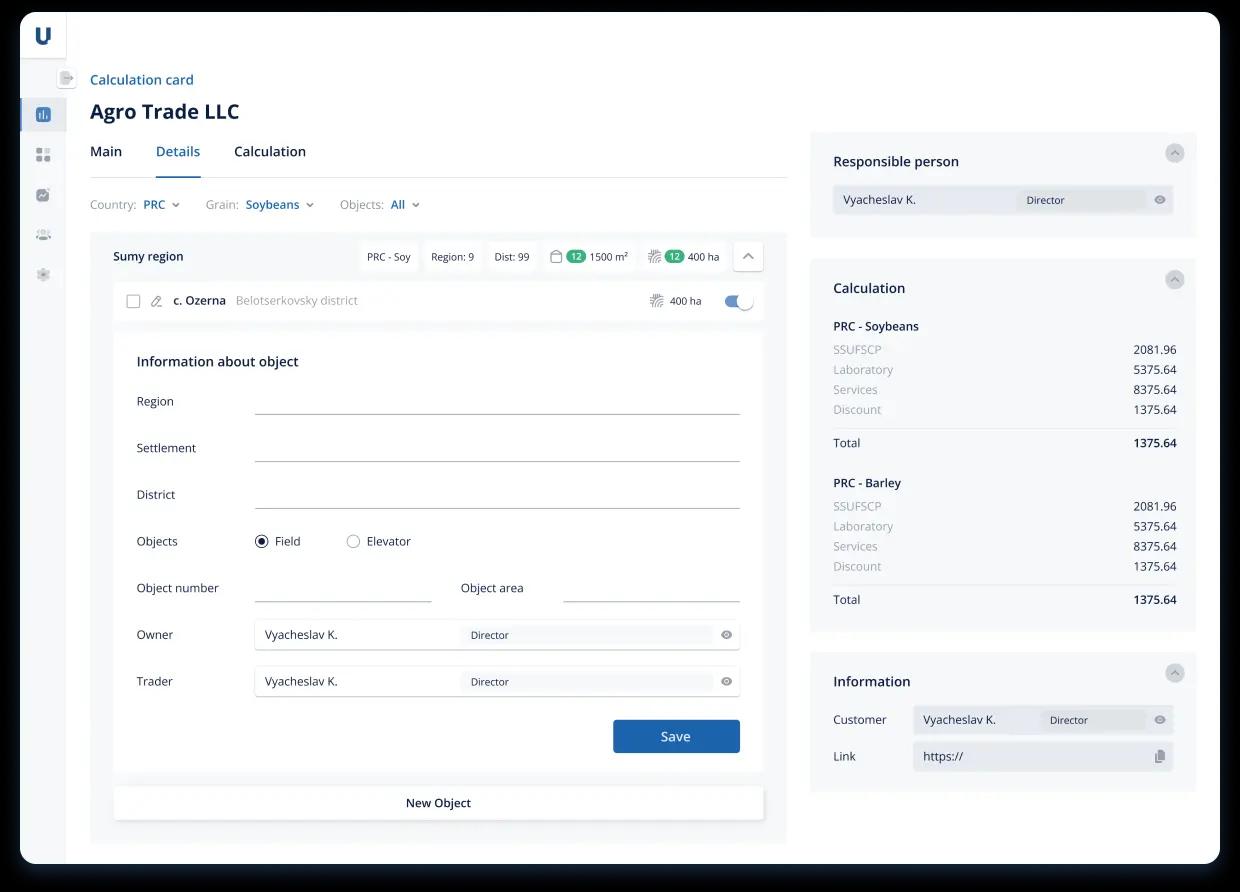Click the Agro Trade LLC title
Viewport: 1240px width, 892px height.
pyautogui.click(x=165, y=112)
